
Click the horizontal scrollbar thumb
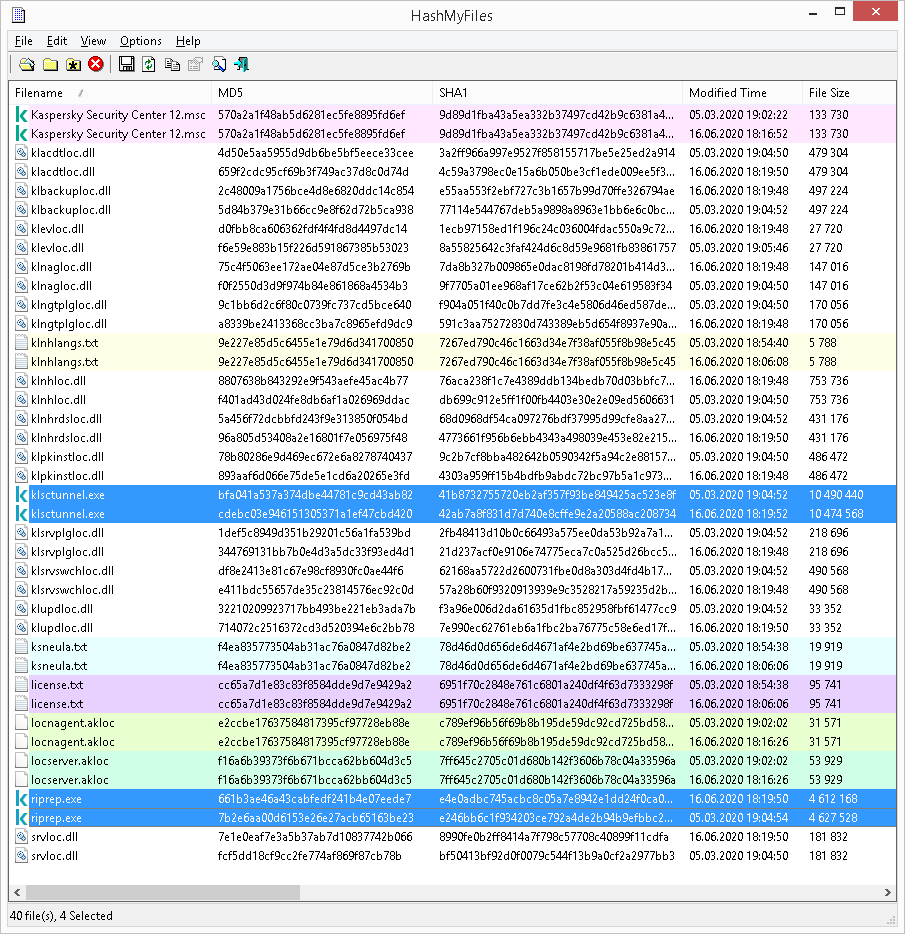coord(163,892)
